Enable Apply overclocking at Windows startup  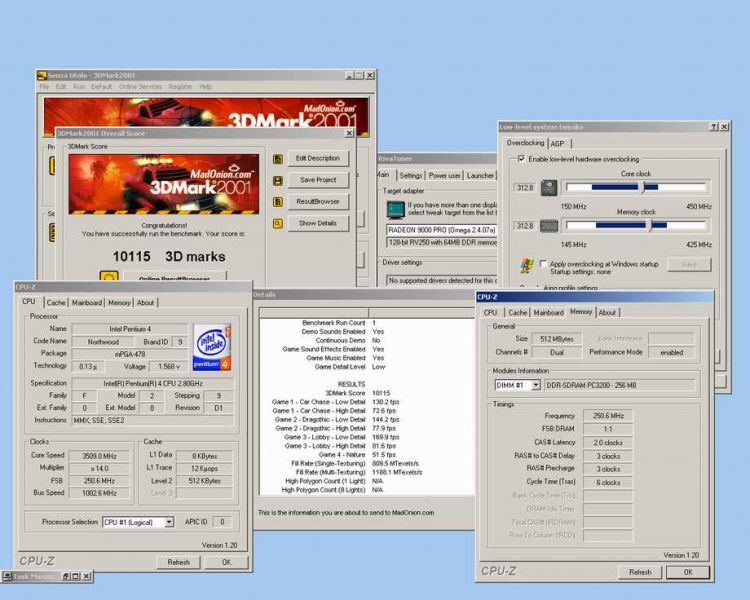point(543,264)
